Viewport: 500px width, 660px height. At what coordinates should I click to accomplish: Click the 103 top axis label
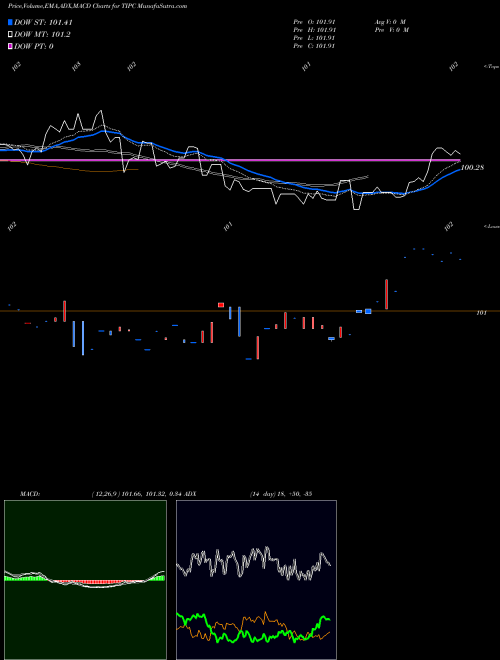pos(76,66)
